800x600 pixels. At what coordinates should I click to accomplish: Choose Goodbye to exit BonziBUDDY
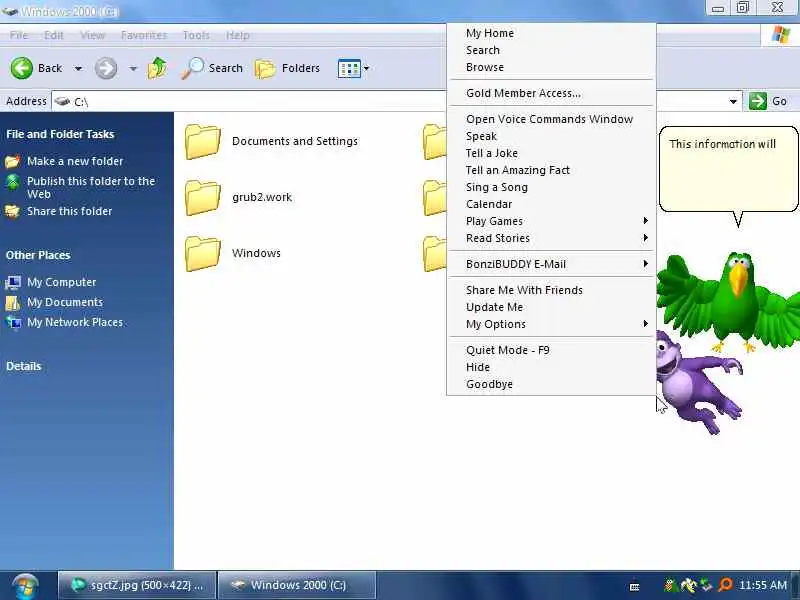pyautogui.click(x=489, y=384)
